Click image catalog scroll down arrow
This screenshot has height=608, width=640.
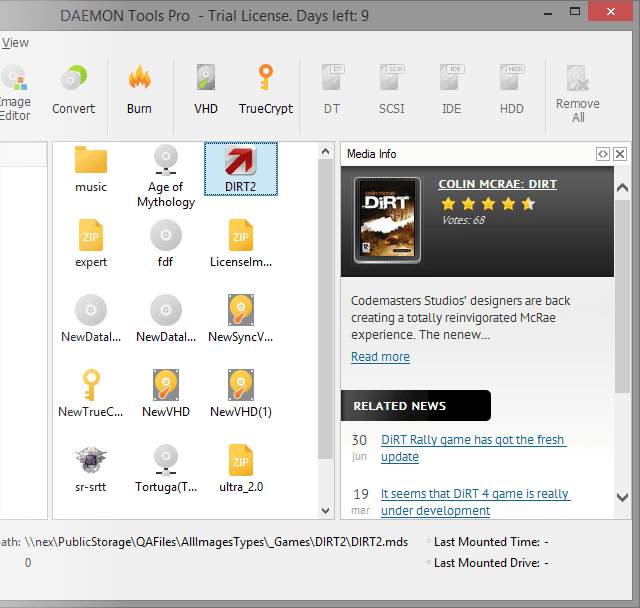coord(325,510)
